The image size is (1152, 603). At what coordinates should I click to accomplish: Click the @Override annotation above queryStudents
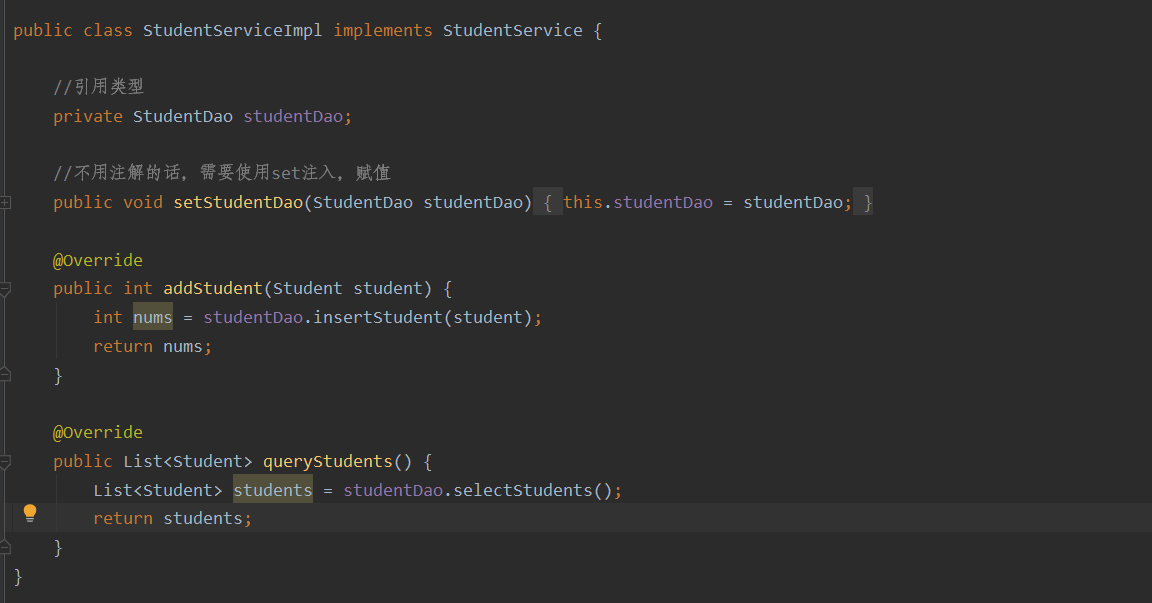pos(98,433)
